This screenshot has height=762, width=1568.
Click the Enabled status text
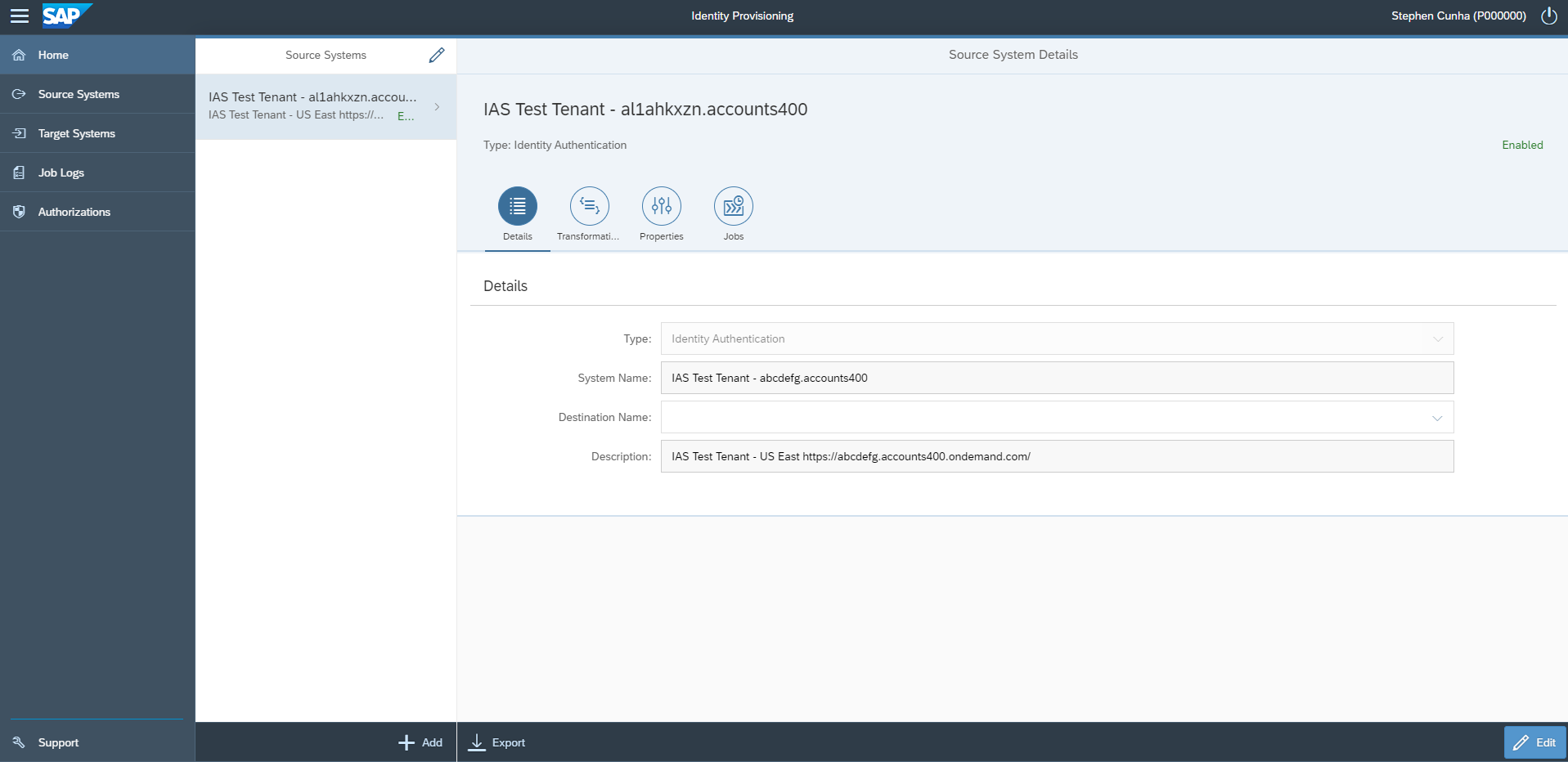point(1522,145)
